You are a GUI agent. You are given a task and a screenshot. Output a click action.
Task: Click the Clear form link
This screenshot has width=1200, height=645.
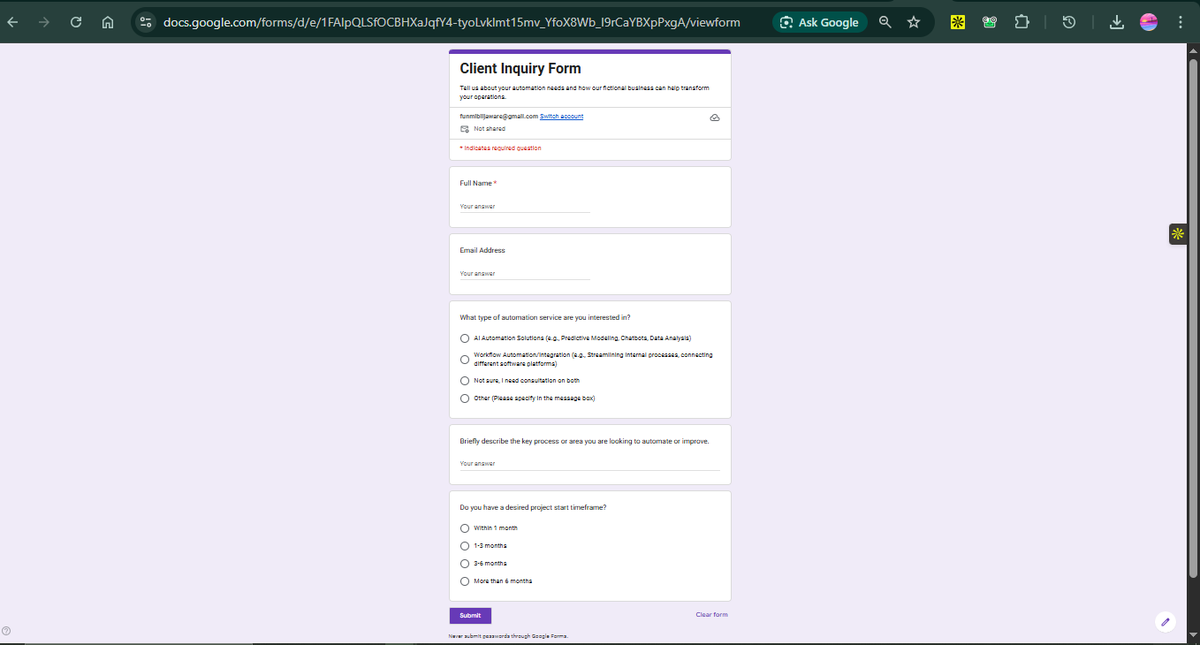click(x=712, y=615)
